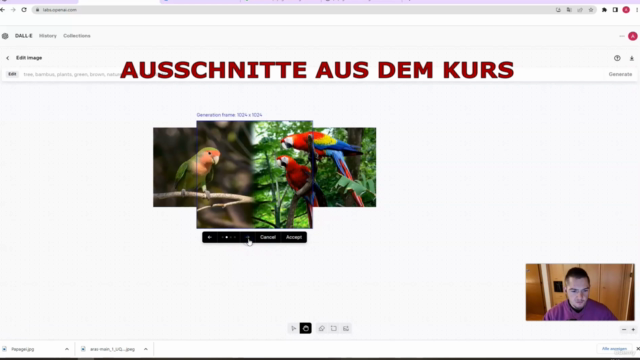Go back from Edit image
Image resolution: width=640 pixels, height=360 pixels.
(x=8, y=58)
